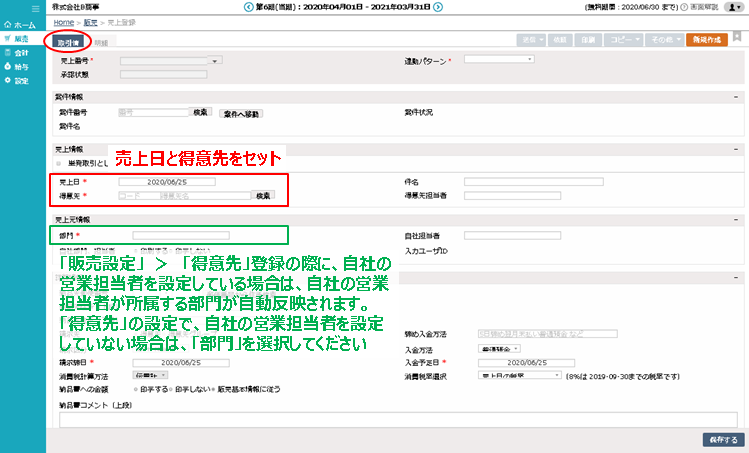Open the 入金方法 dropdown

[x=499, y=349]
